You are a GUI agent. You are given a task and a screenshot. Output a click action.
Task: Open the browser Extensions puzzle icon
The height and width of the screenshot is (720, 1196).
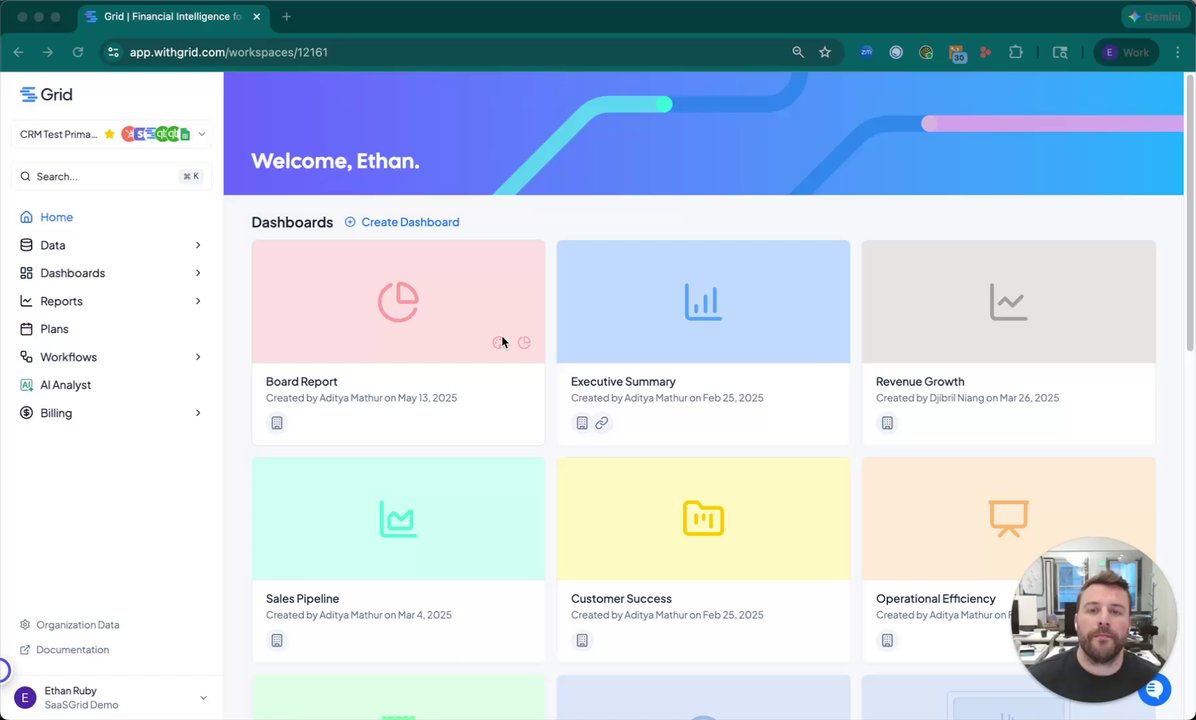coord(1015,52)
